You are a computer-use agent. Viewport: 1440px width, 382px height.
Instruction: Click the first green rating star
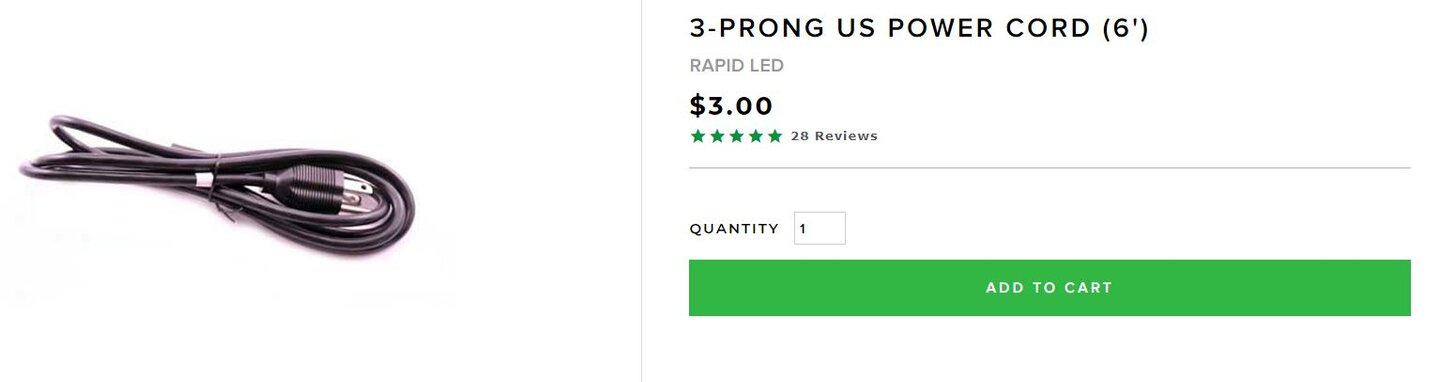[698, 136]
